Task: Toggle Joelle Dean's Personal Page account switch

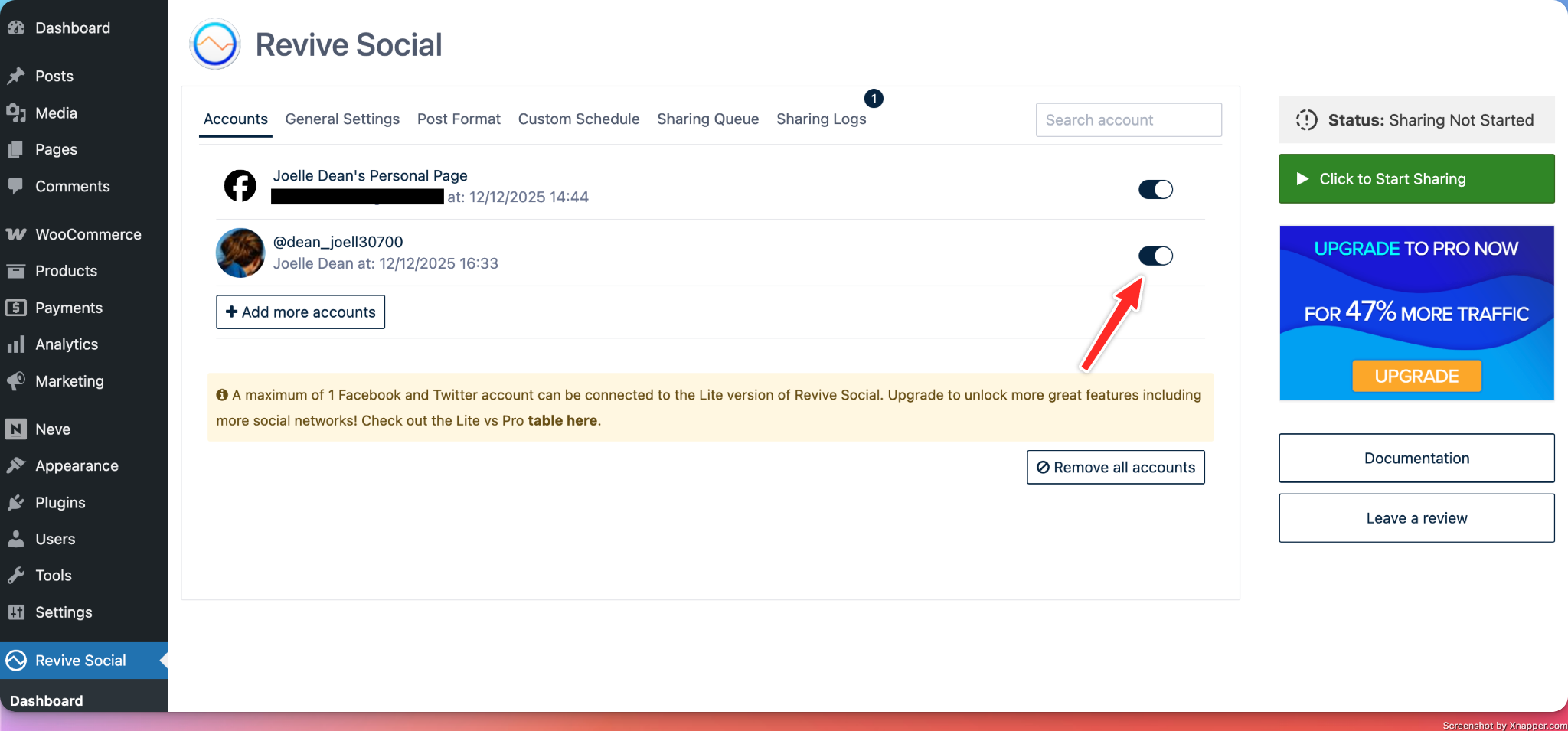Action: click(x=1155, y=189)
